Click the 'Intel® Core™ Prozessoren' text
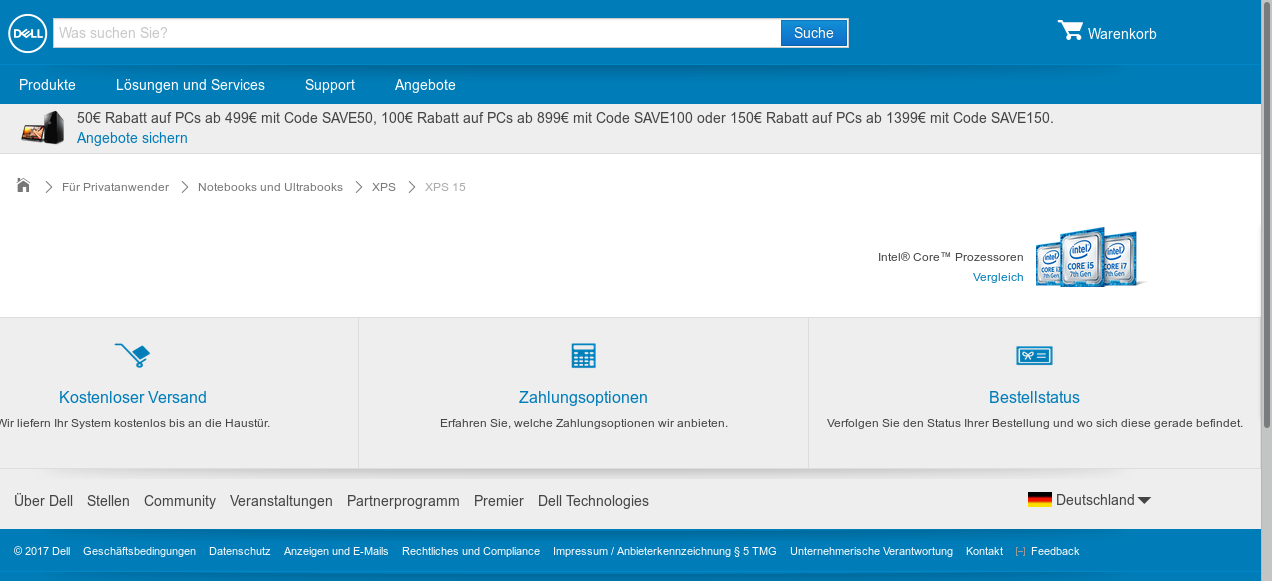The width and height of the screenshot is (1272, 581). 951,257
